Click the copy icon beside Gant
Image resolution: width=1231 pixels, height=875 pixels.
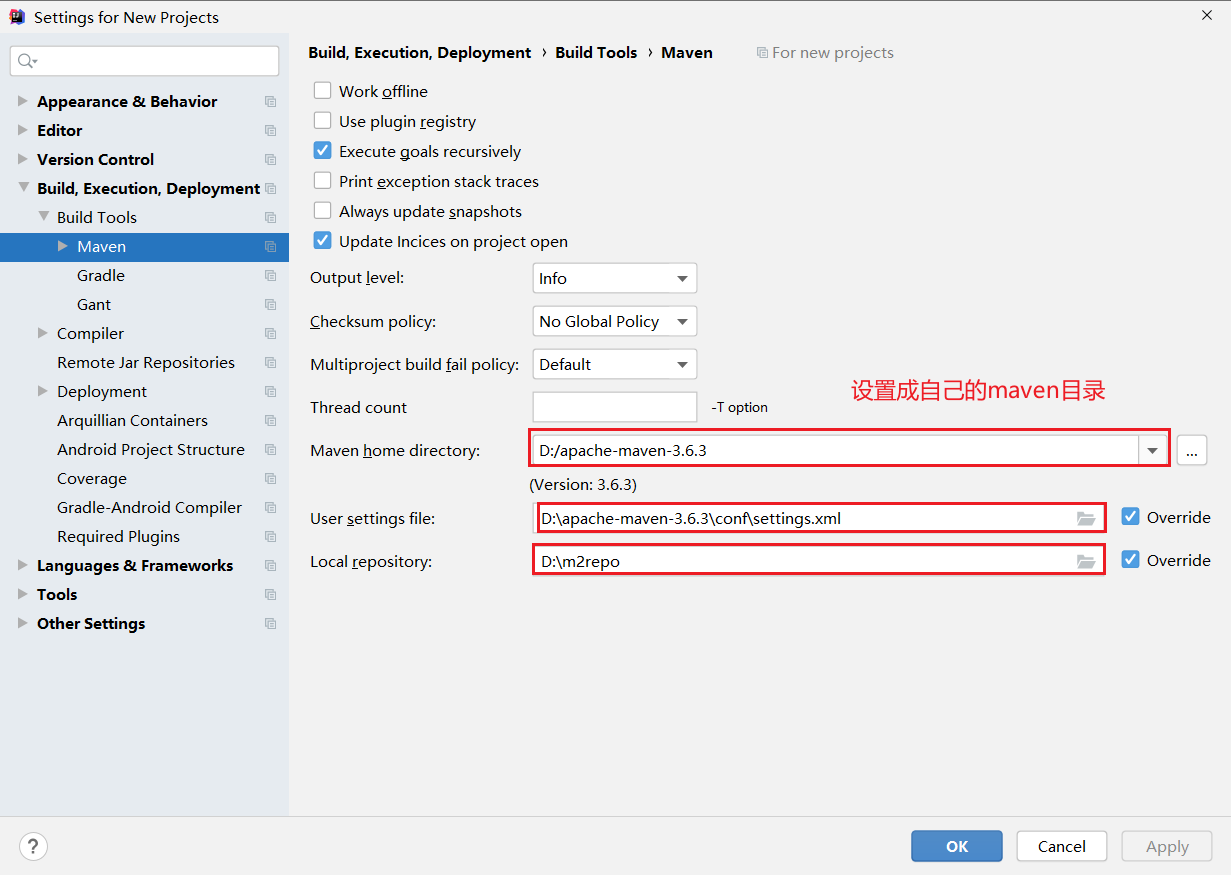pos(270,304)
